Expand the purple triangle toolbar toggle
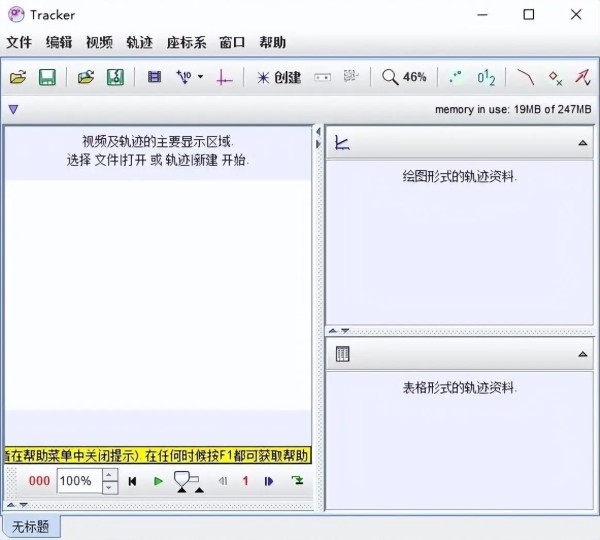Image resolution: width=600 pixels, height=540 pixels. tap(13, 110)
